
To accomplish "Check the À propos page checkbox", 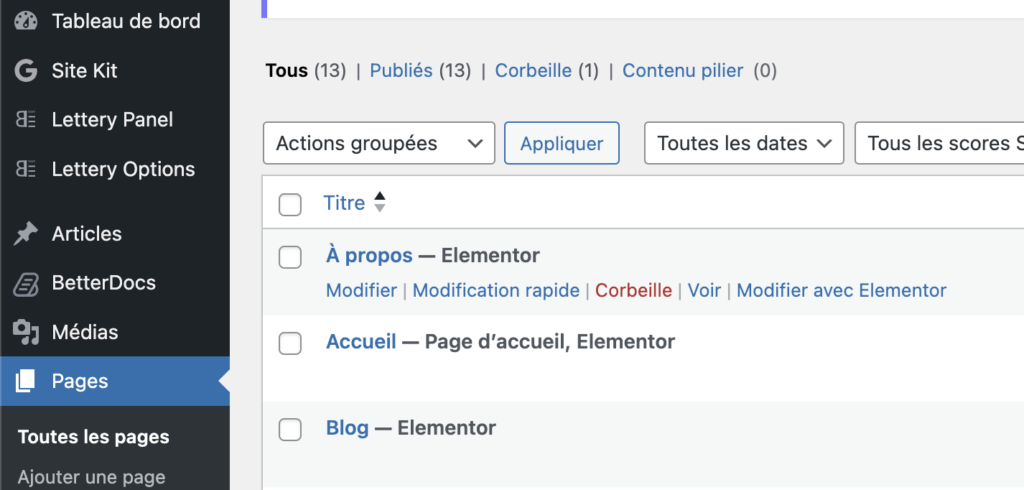I will click(x=290, y=257).
